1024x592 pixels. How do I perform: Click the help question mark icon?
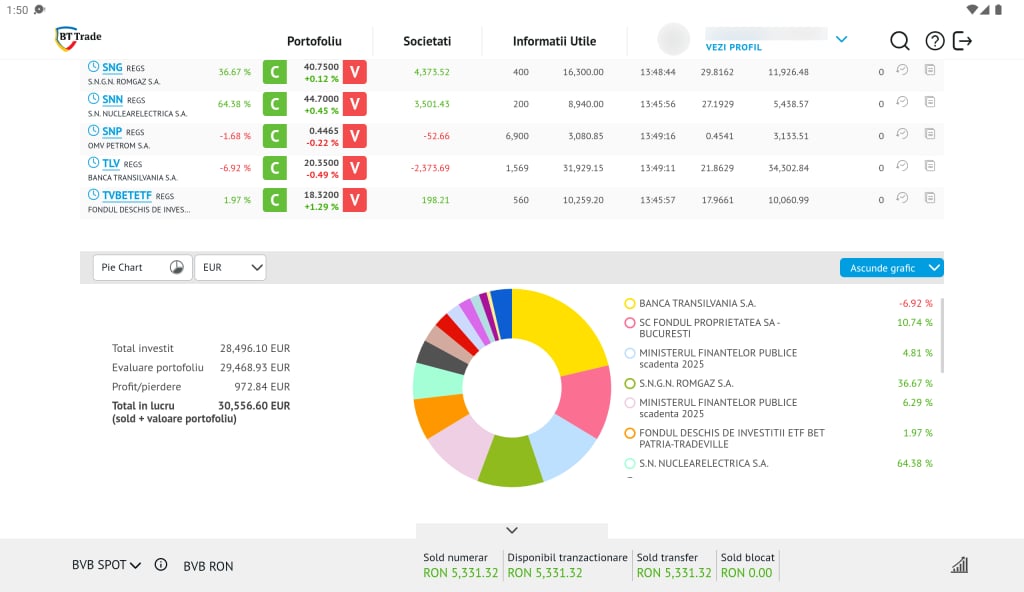[934, 41]
